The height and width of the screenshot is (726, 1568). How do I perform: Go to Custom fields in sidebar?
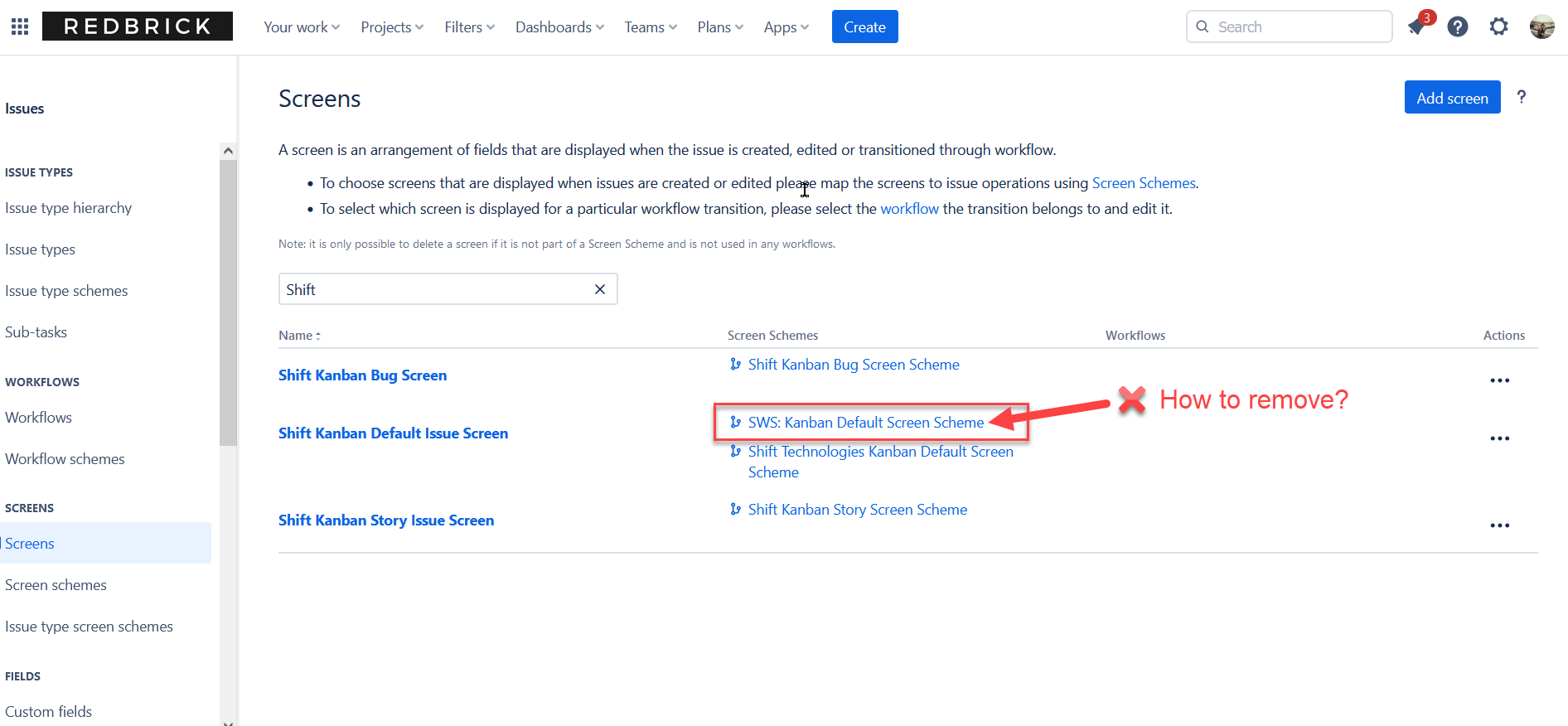point(48,712)
